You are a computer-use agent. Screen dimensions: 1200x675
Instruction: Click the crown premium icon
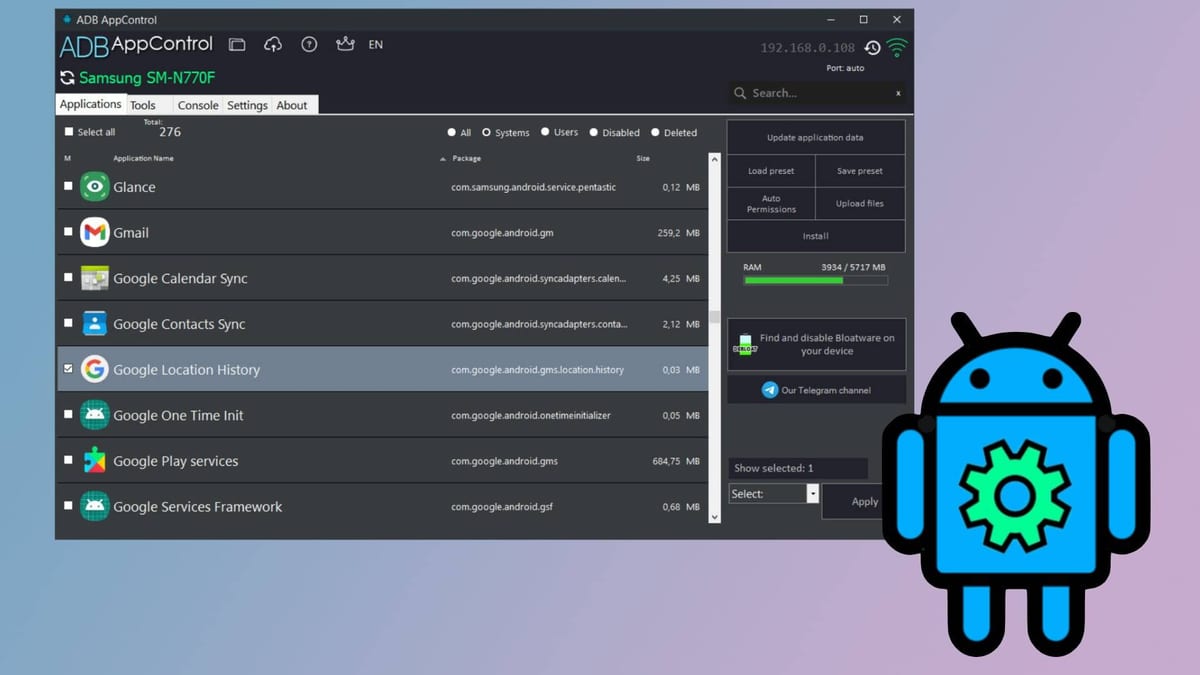click(x=345, y=44)
